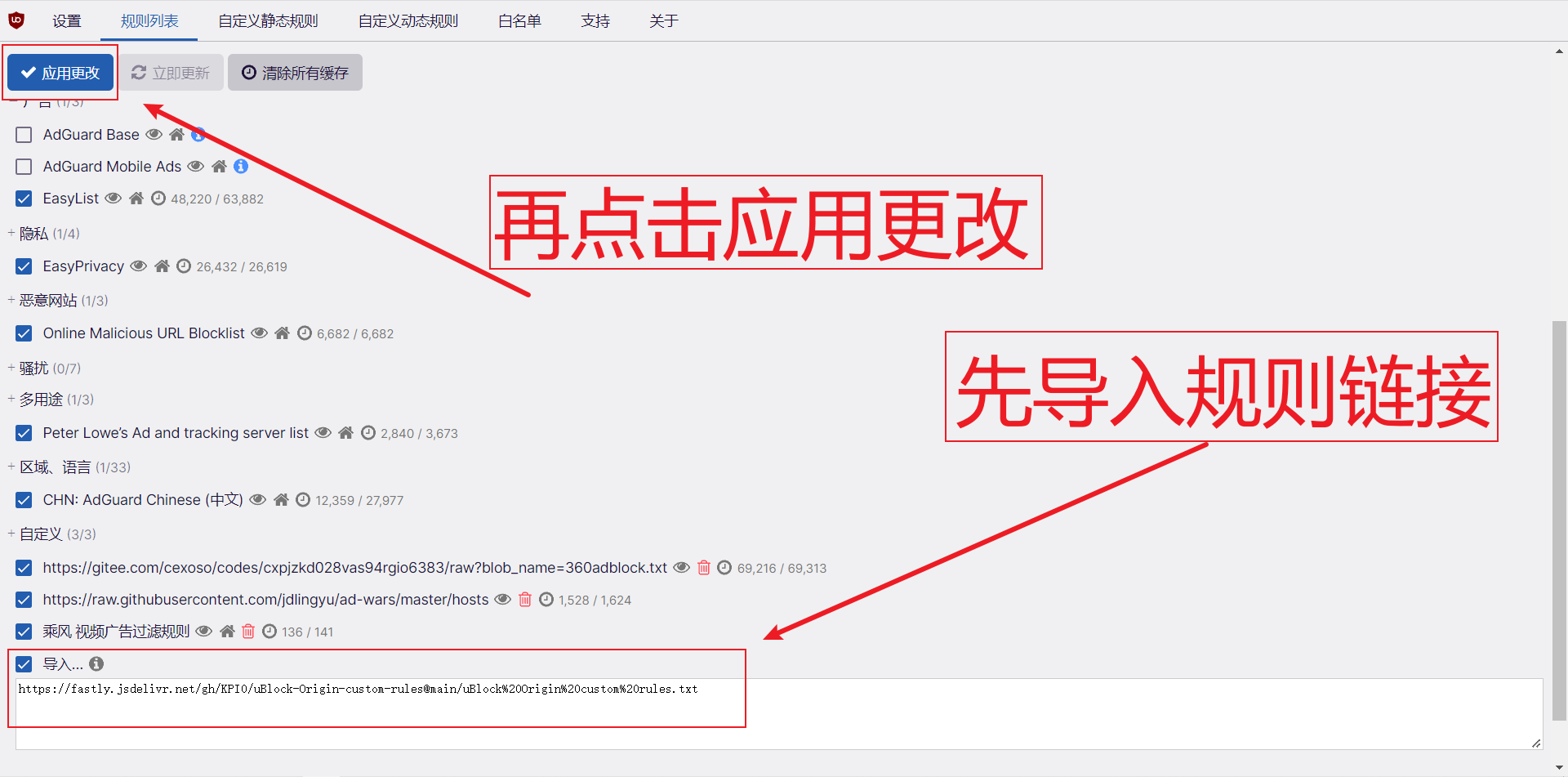Click the 清除所有缓存 button

point(295,73)
